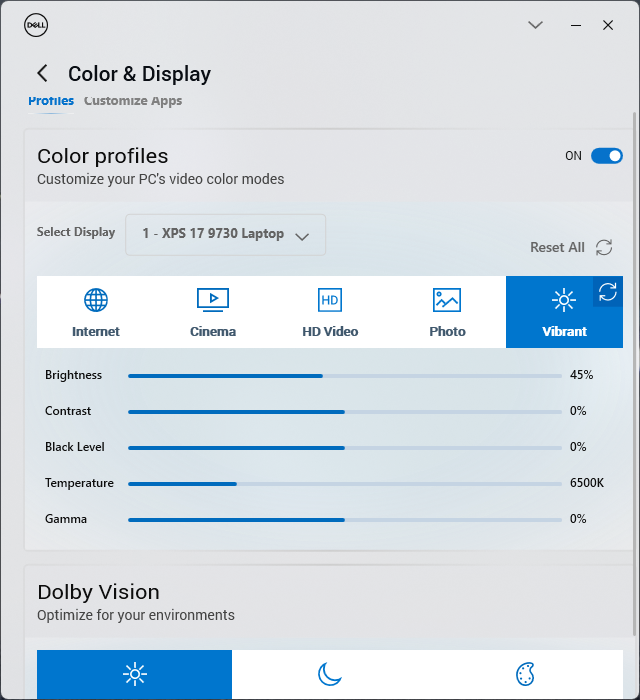Adjust the Contrast slider
This screenshot has width=640, height=700.
345,412
